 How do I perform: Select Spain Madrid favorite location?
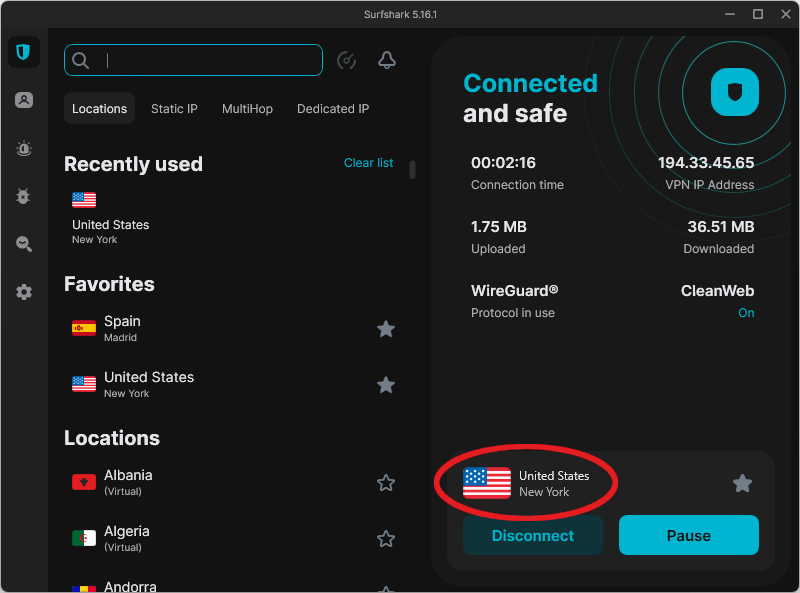coord(234,329)
